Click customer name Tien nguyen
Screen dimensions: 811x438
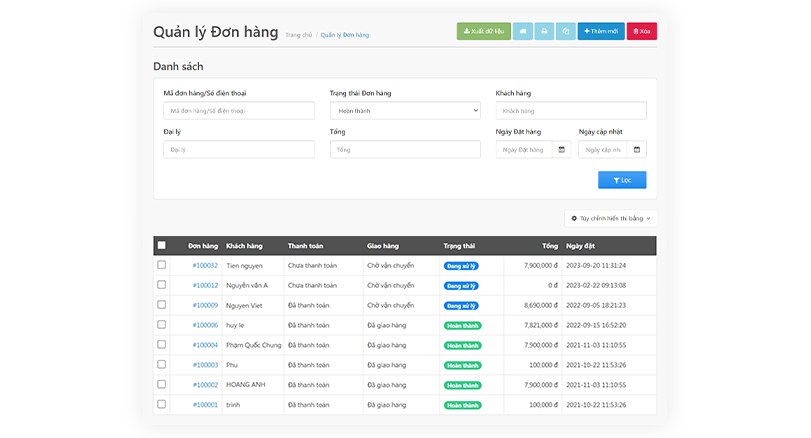point(244,265)
